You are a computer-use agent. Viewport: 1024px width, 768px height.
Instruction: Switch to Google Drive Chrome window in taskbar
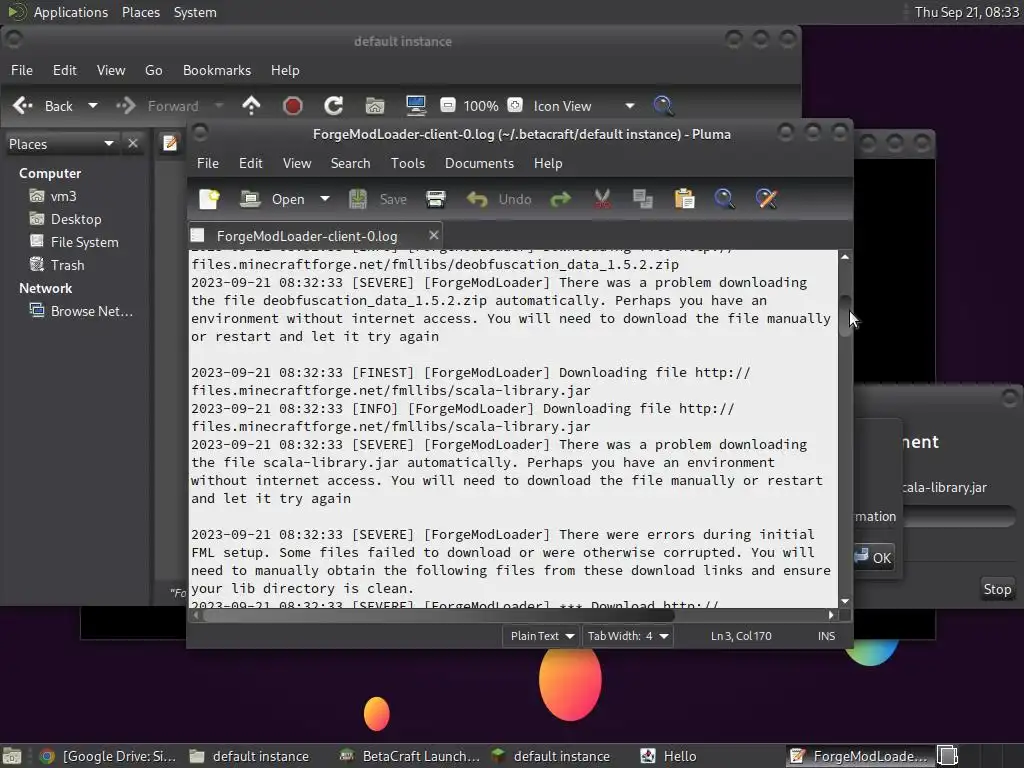pos(108,756)
